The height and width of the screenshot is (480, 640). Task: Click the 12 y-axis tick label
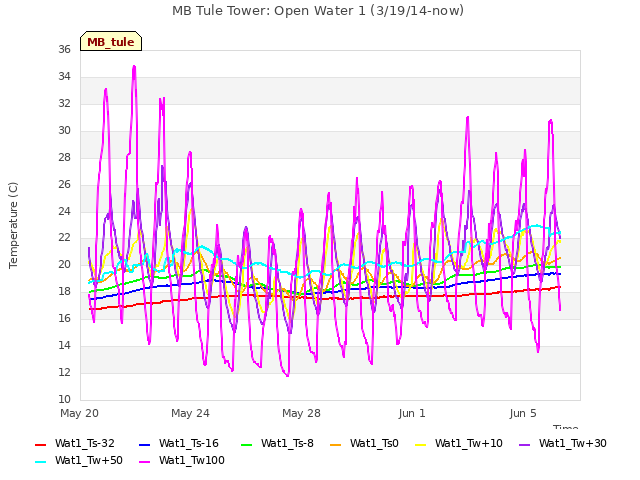(x=64, y=372)
